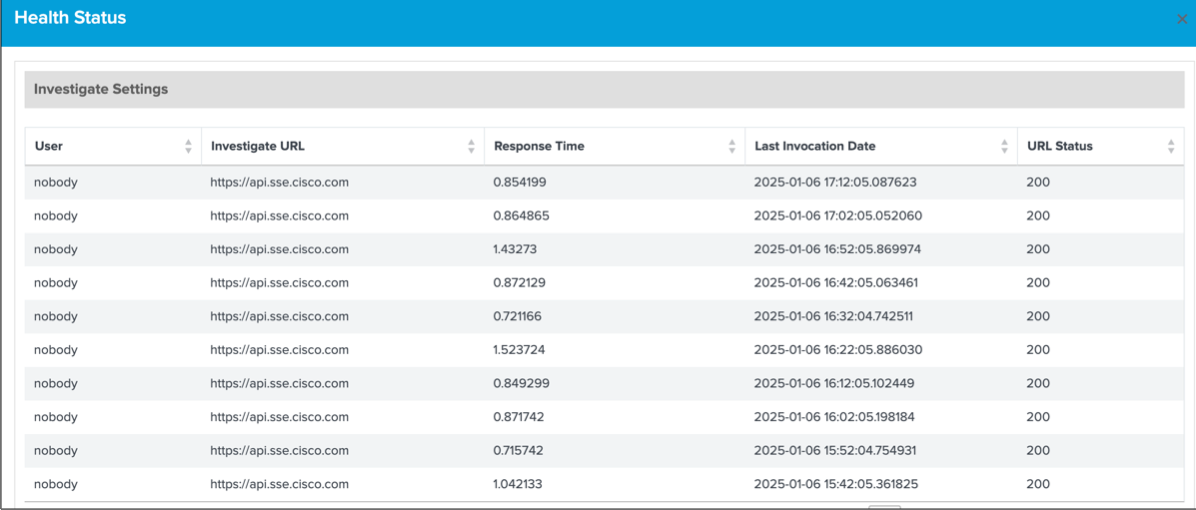The image size is (1196, 510).
Task: Click the URL Status header label
Action: (x=1060, y=146)
